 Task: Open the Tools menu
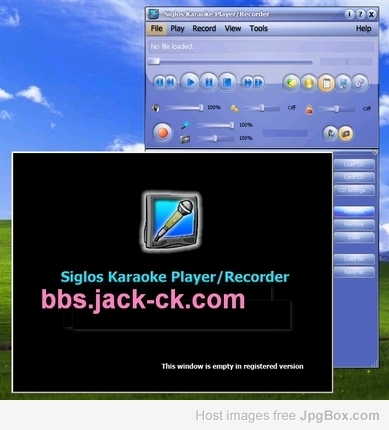click(259, 29)
